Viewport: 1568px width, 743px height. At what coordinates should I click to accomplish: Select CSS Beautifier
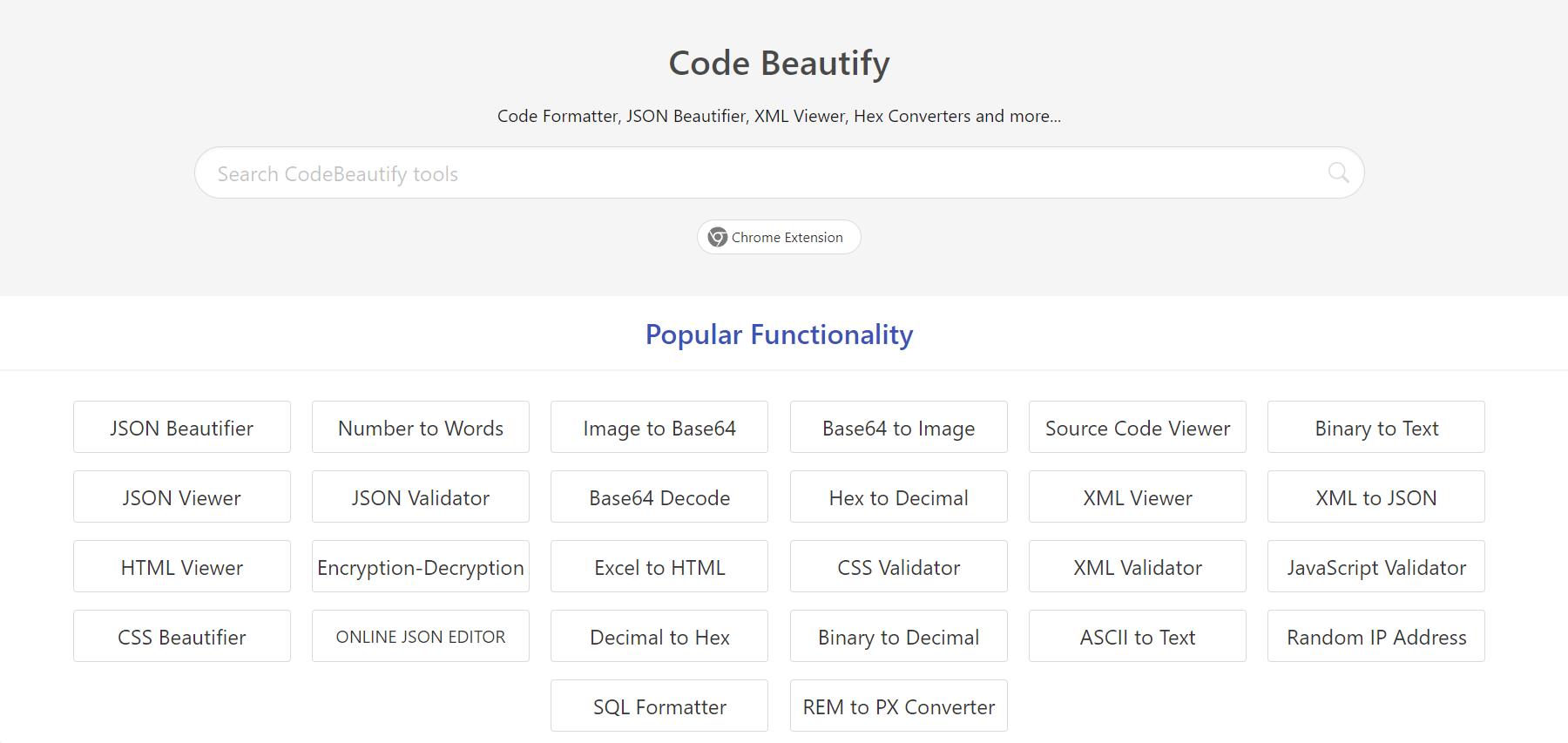(182, 636)
